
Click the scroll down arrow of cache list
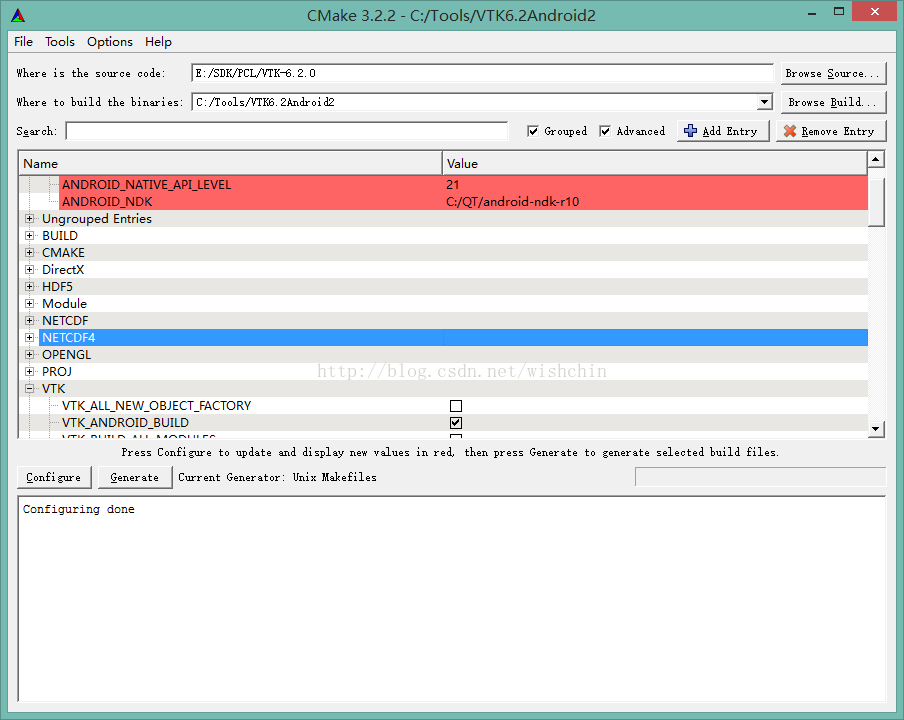point(876,428)
